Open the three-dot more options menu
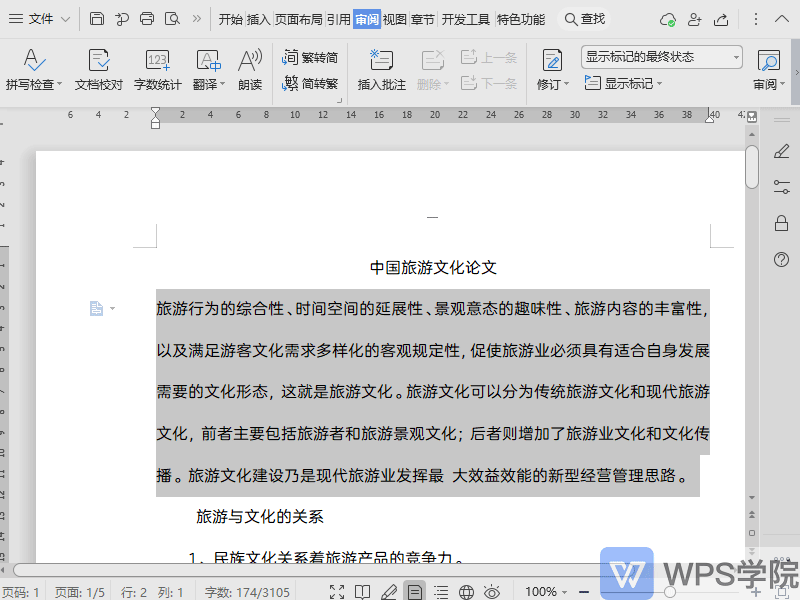The width and height of the screenshot is (800, 600). tap(756, 19)
